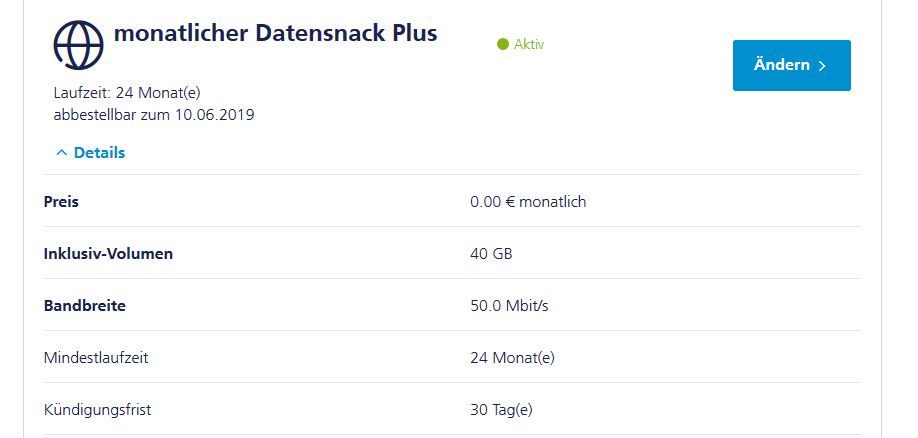Click the Details link text
Screen dimensions: 918x438
point(99,153)
